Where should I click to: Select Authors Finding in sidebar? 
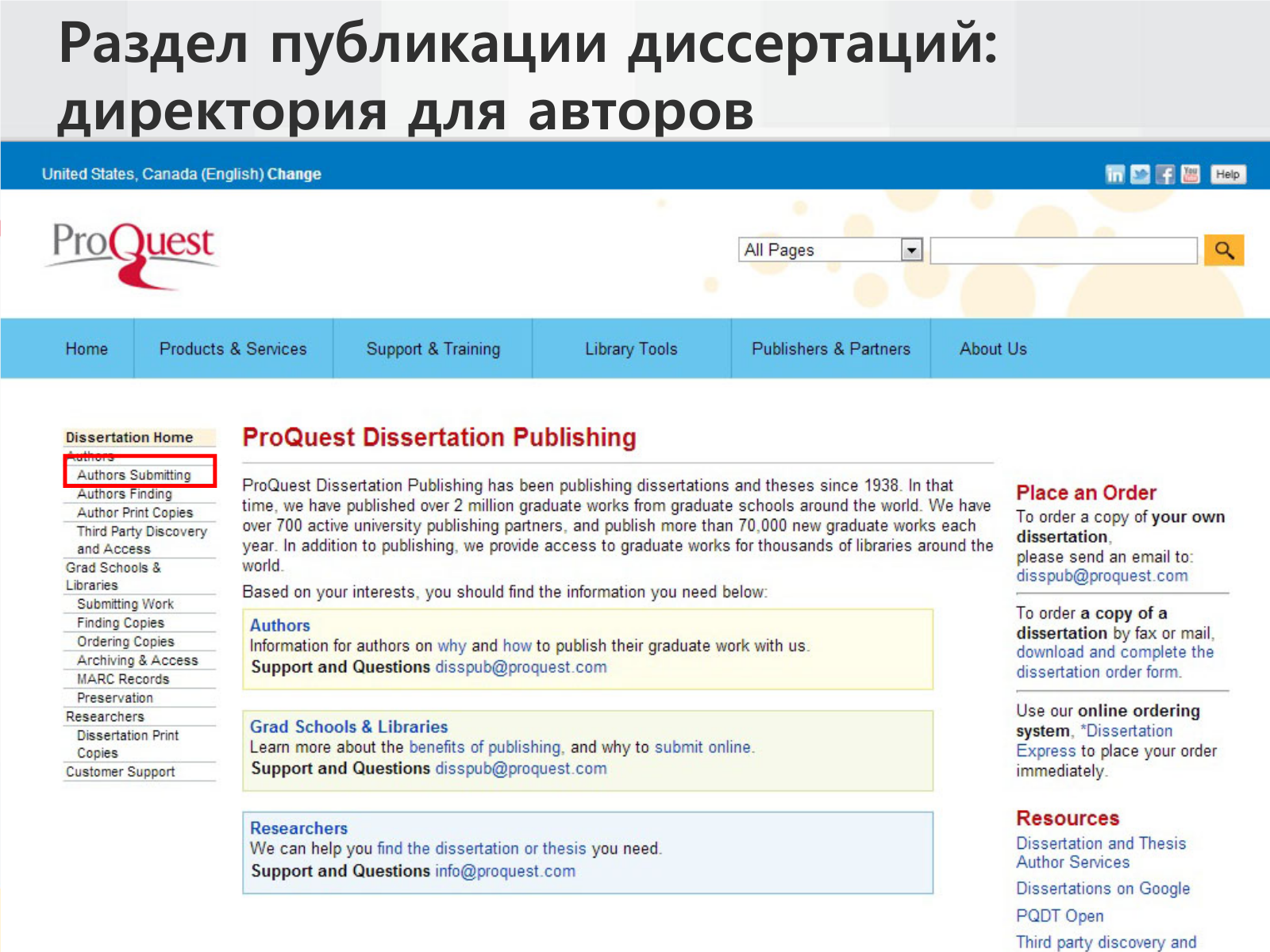[125, 493]
